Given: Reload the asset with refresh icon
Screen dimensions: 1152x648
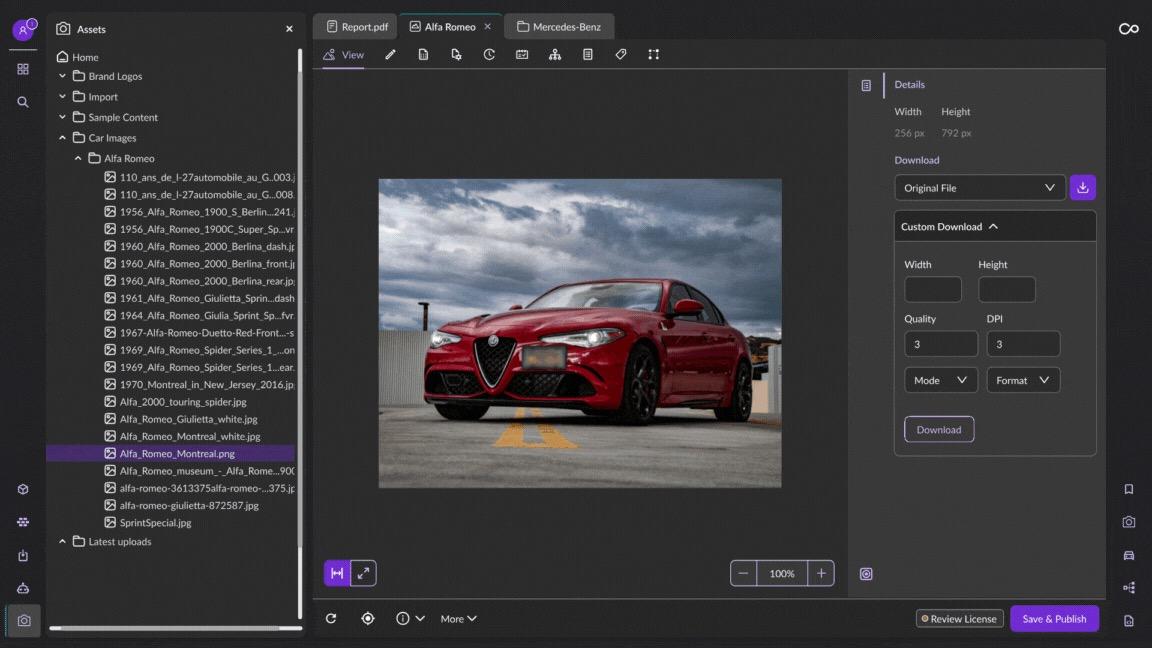Looking at the screenshot, I should [331, 619].
